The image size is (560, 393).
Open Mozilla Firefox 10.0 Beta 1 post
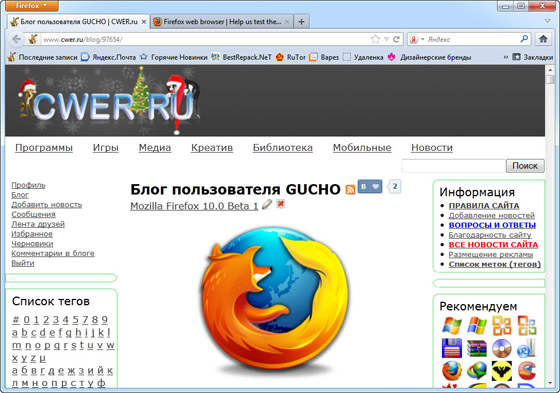194,206
